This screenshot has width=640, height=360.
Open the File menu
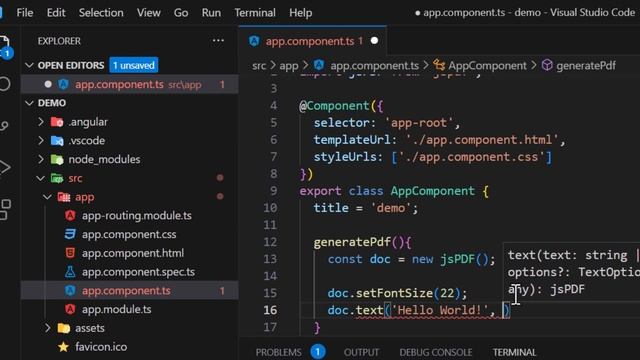(x=25, y=13)
